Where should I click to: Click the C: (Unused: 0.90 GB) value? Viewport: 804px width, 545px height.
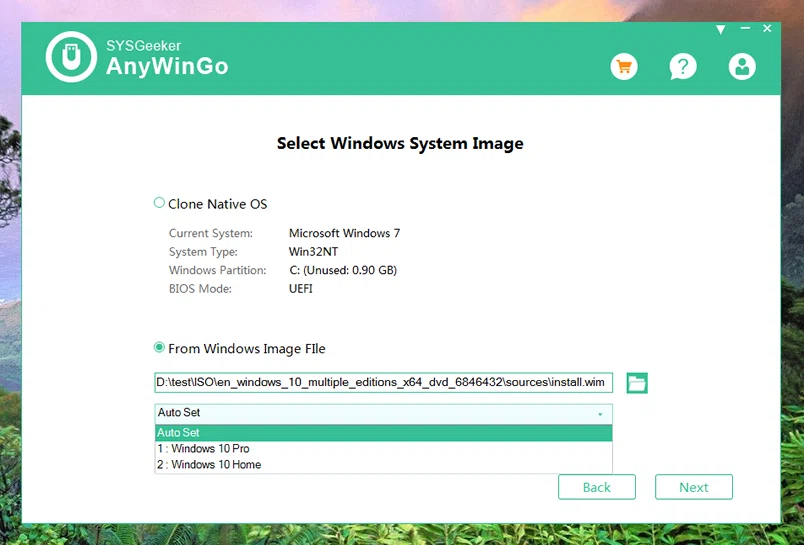coord(343,270)
